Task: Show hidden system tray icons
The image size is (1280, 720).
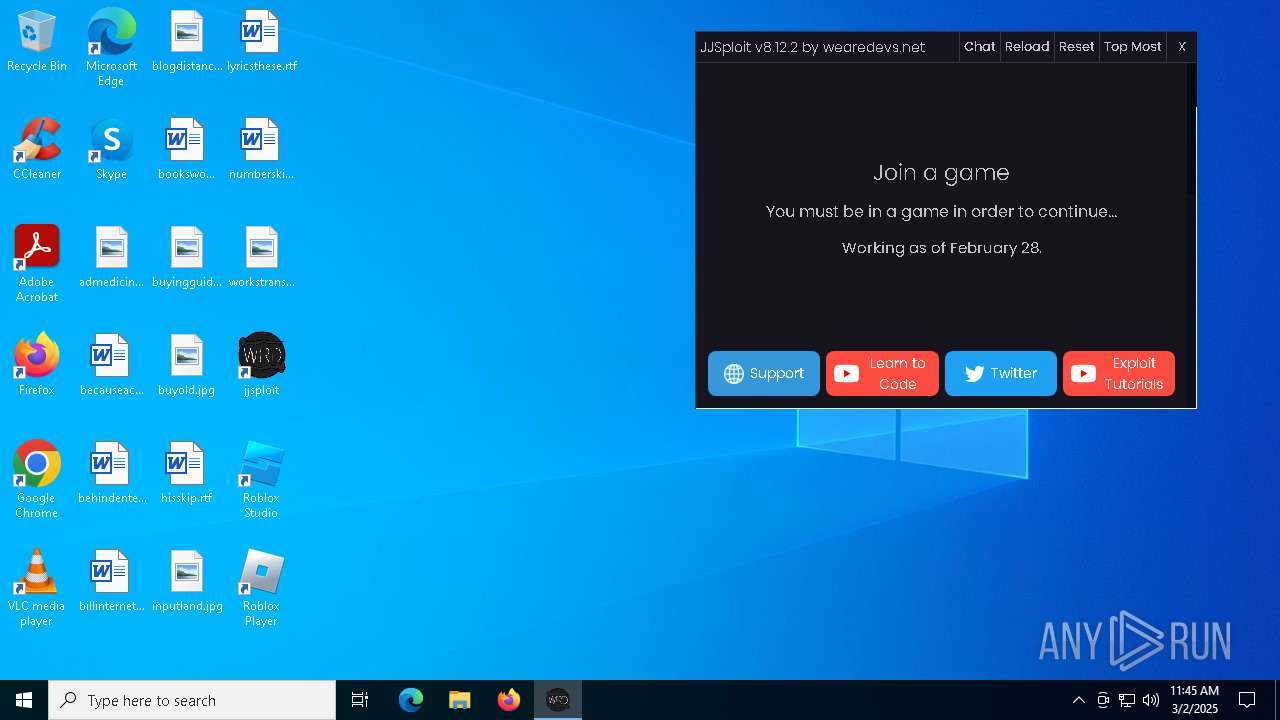Action: point(1078,700)
